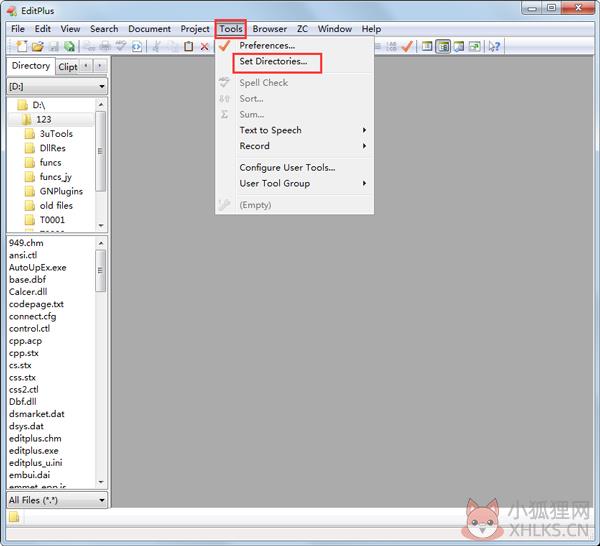Expand the User Tool Group submenu
The height and width of the screenshot is (546, 600).
click(302, 184)
